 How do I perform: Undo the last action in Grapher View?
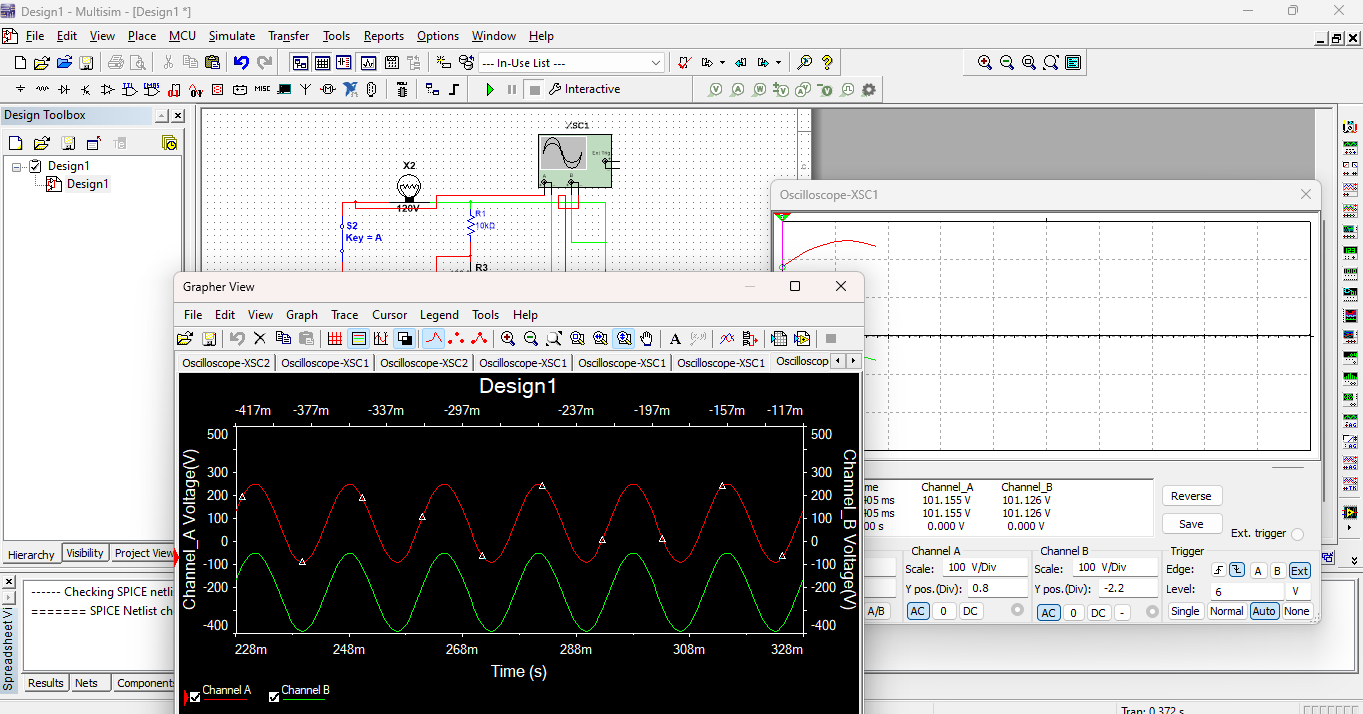click(236, 338)
